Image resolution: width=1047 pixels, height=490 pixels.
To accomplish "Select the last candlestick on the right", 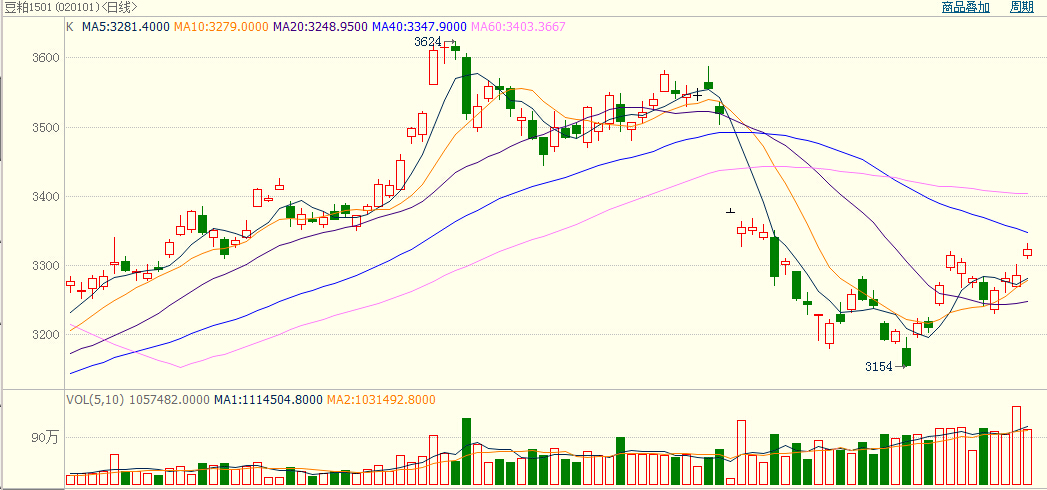I will pyautogui.click(x=1026, y=251).
